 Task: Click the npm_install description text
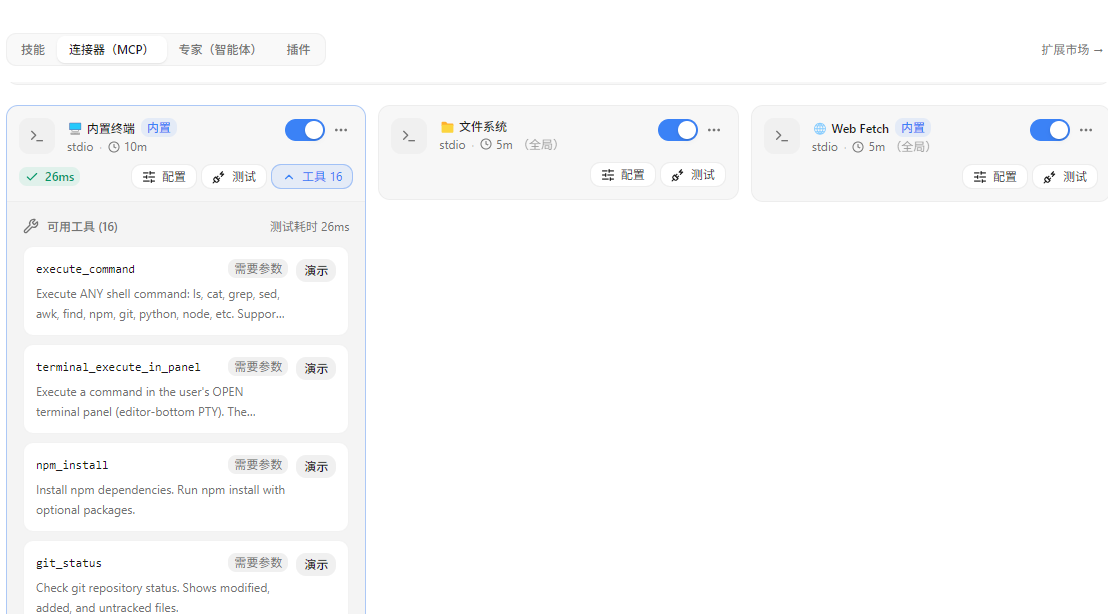click(x=160, y=500)
